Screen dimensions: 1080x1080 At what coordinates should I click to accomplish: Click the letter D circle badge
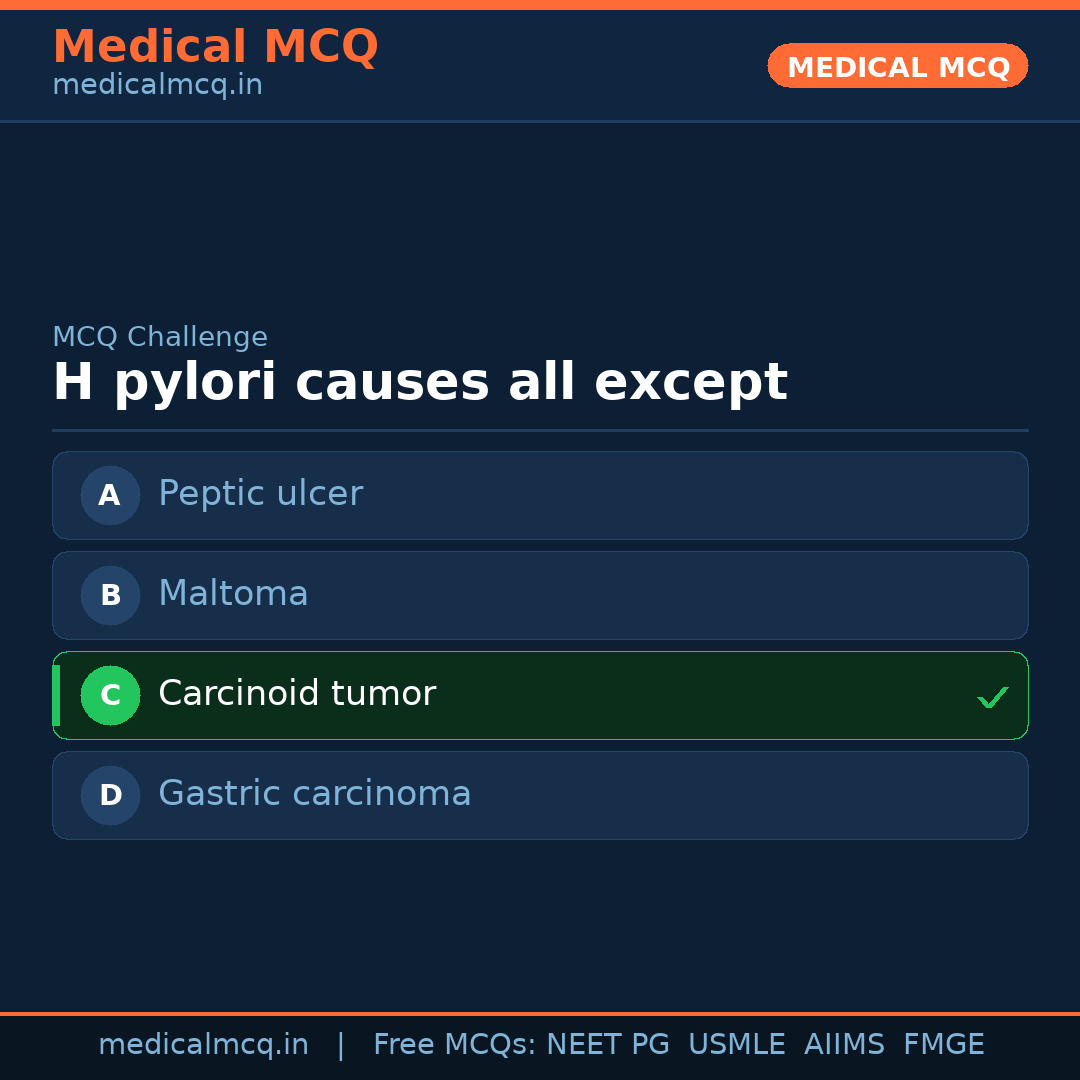click(x=110, y=795)
